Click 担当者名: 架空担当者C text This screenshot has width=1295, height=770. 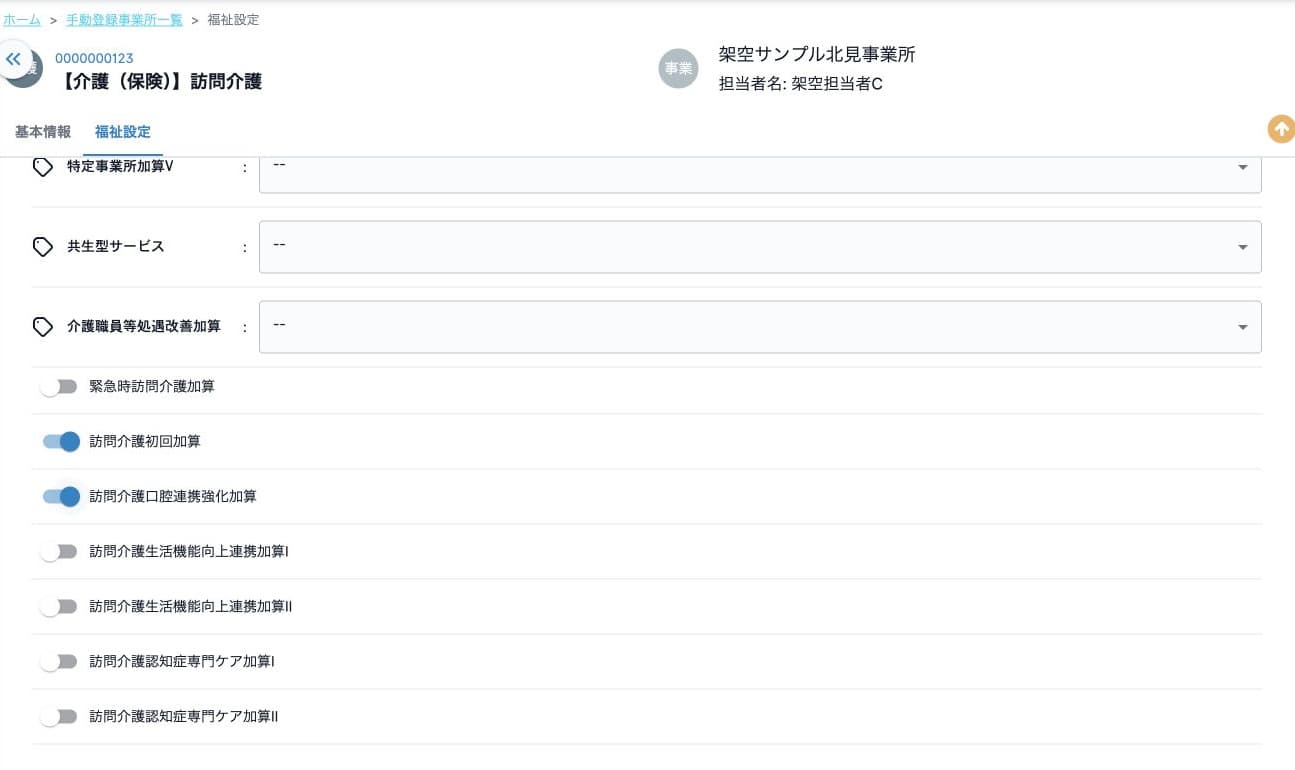pos(801,85)
